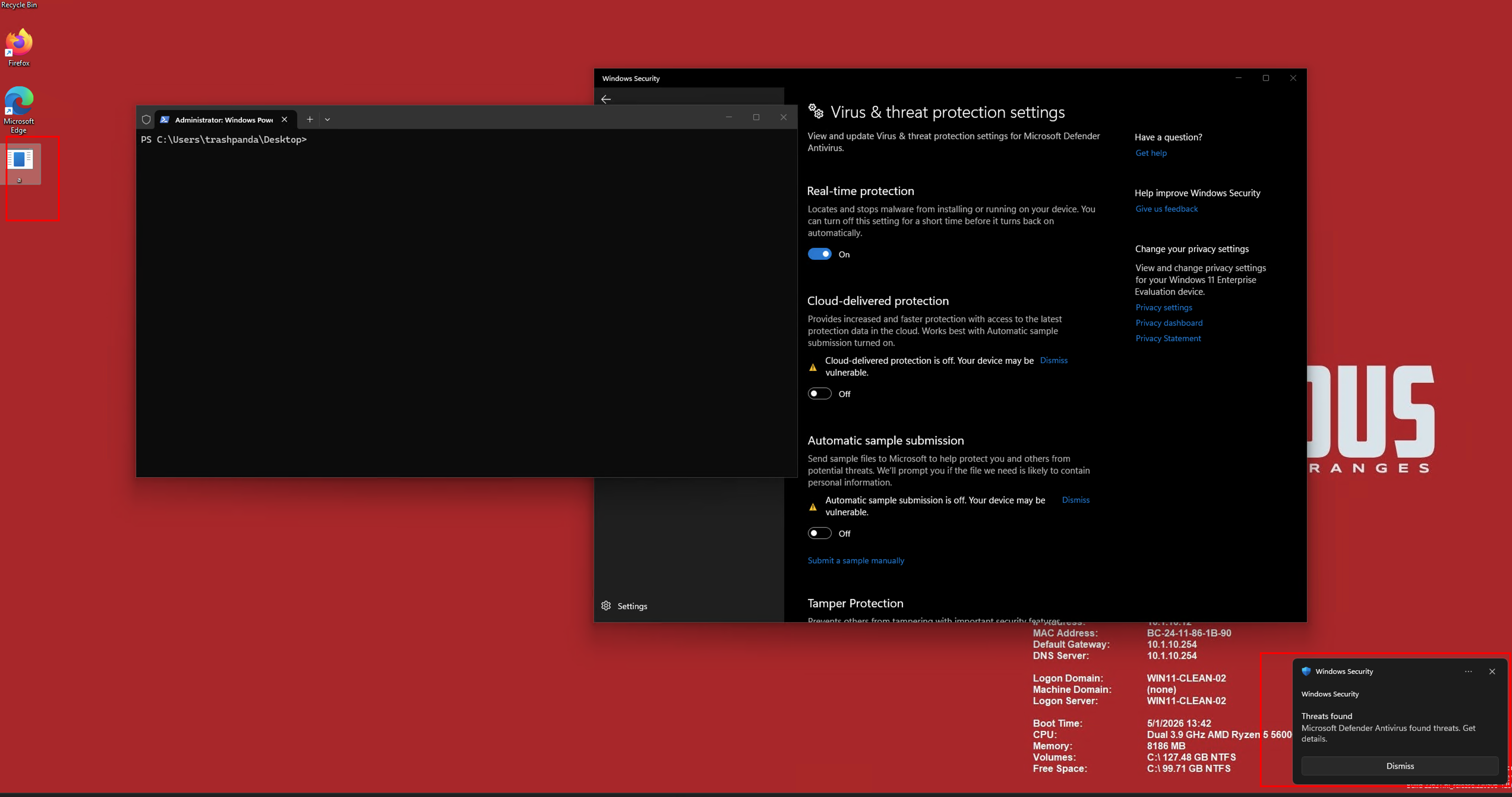Click the Recycle Bin label on desktop

(x=19, y=5)
